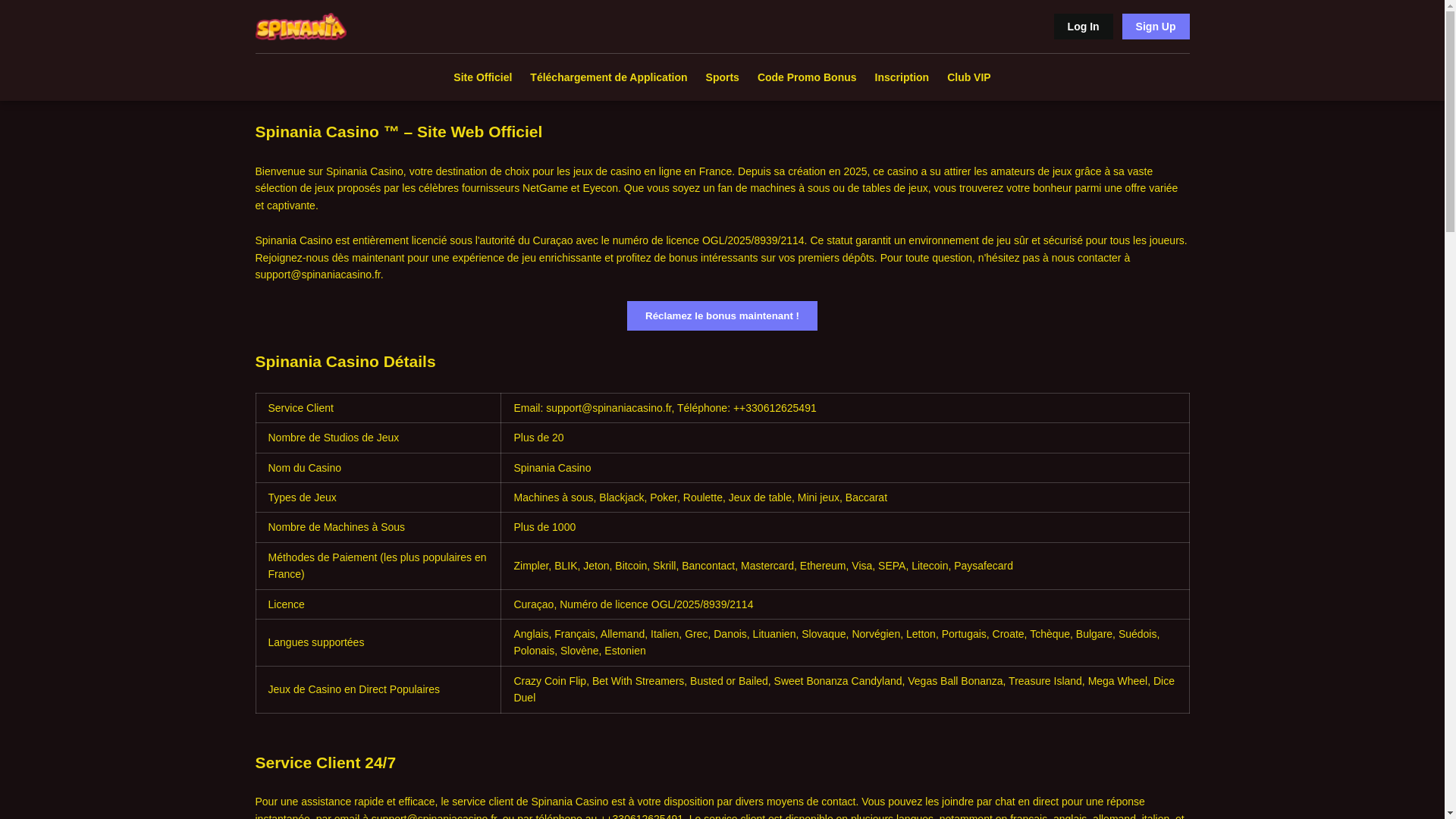
Task: Click the Spinania logo
Action: tap(300, 27)
